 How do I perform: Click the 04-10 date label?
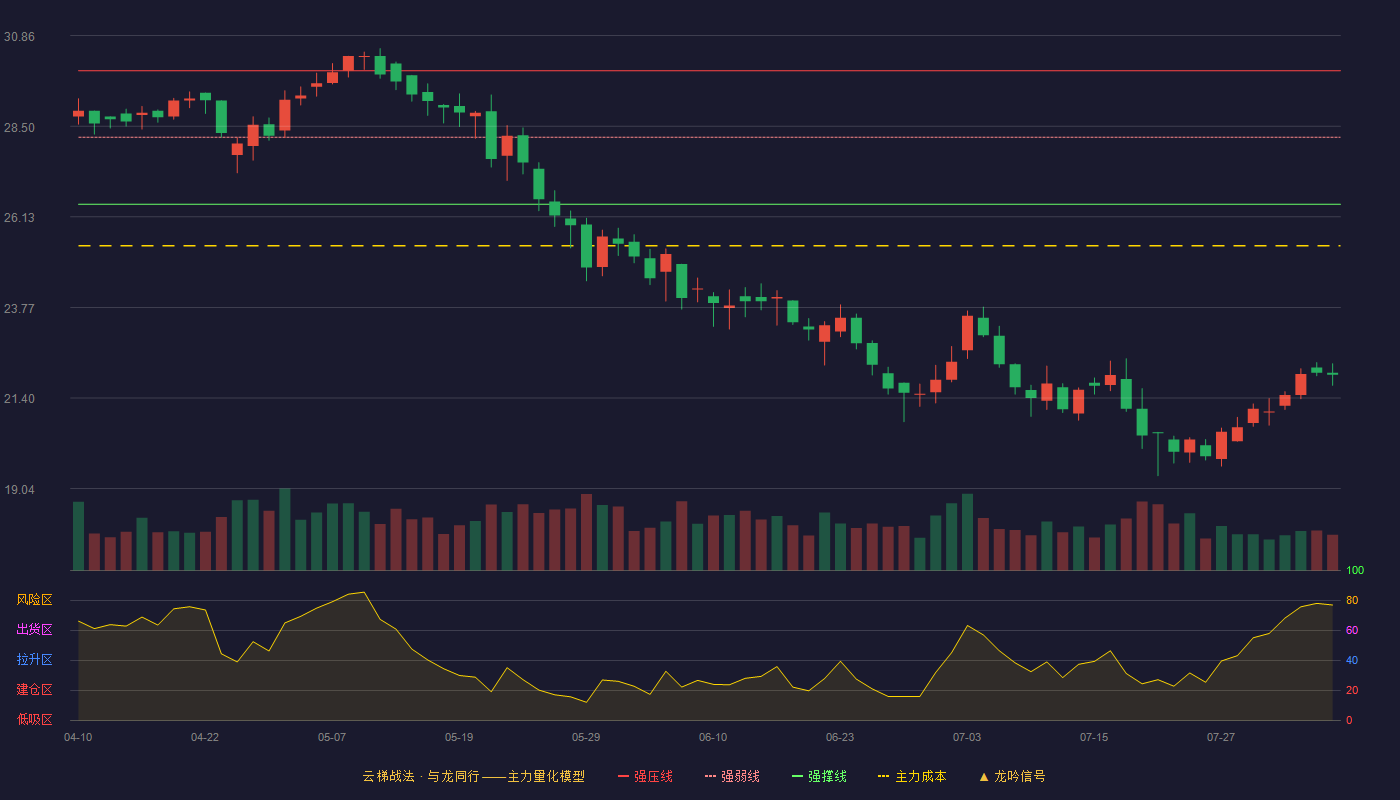tap(78, 737)
